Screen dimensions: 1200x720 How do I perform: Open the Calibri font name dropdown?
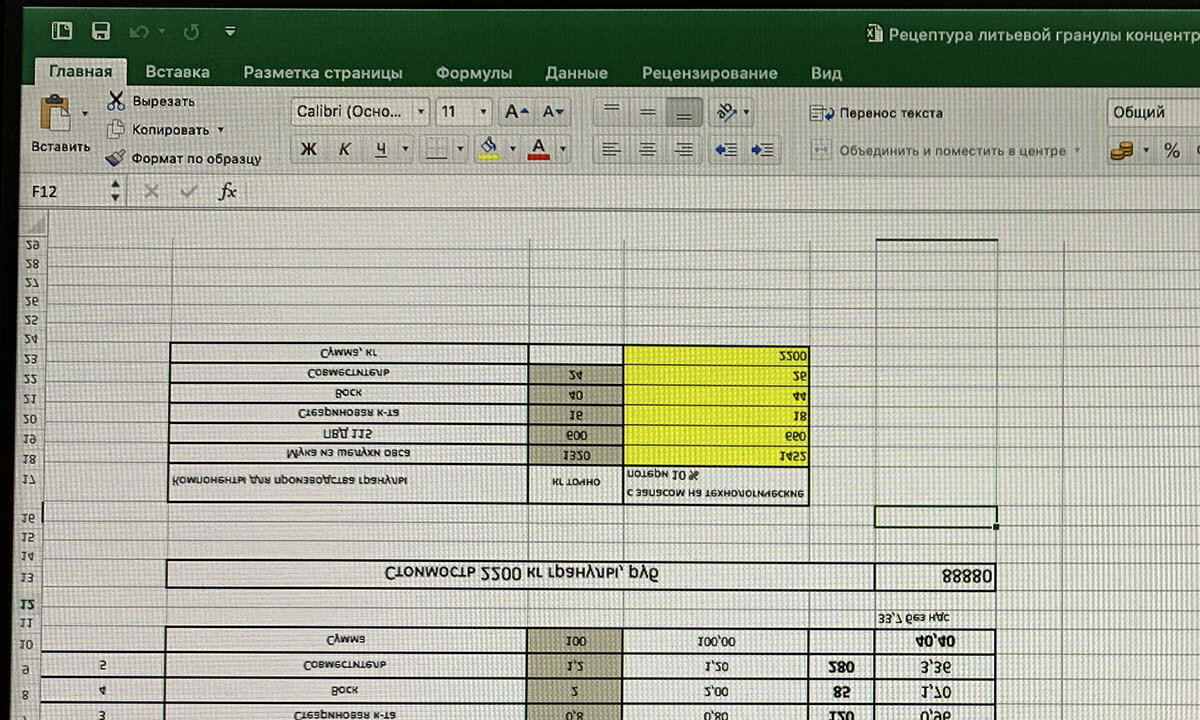click(421, 111)
